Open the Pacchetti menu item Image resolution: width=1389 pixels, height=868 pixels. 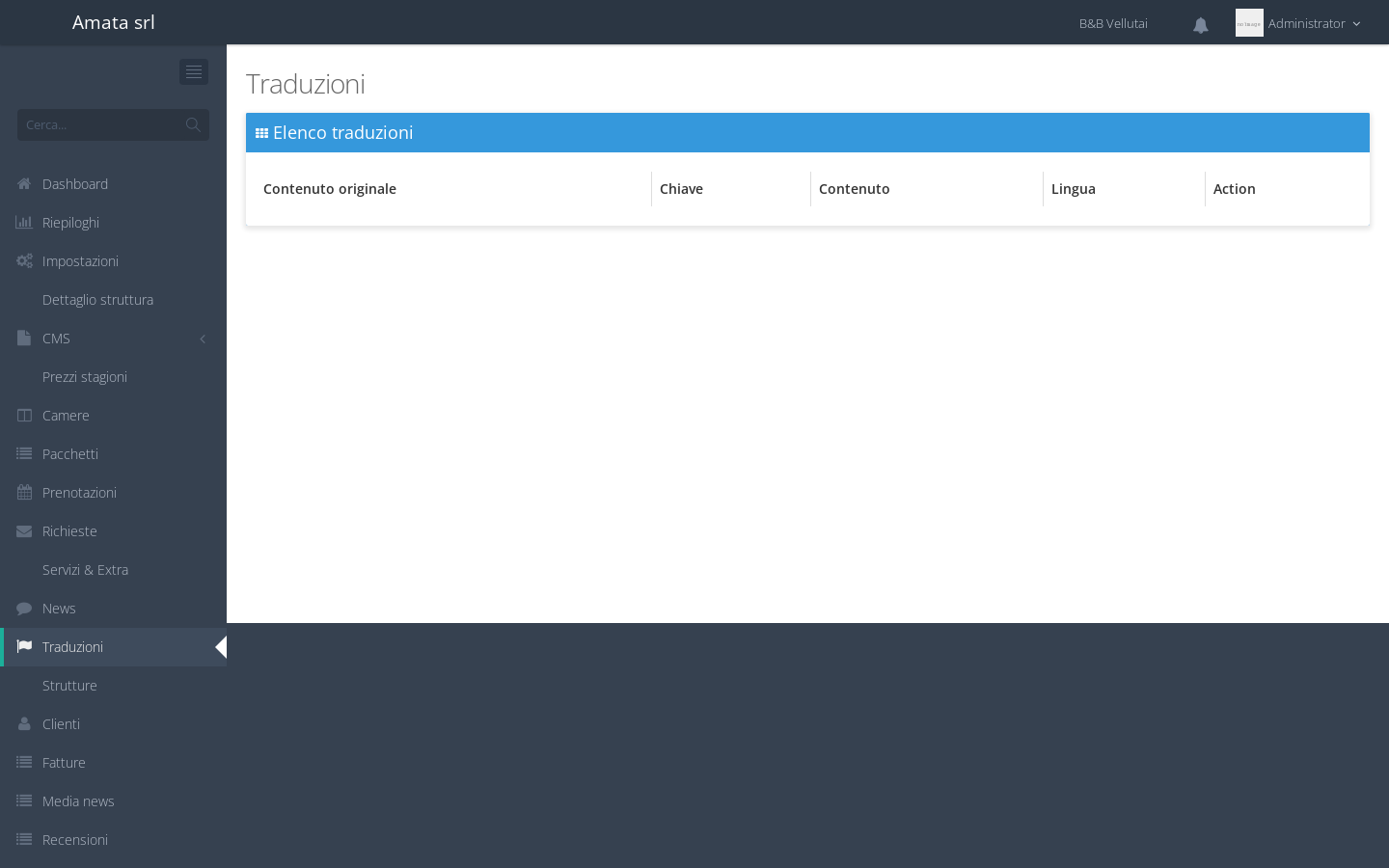click(x=113, y=454)
